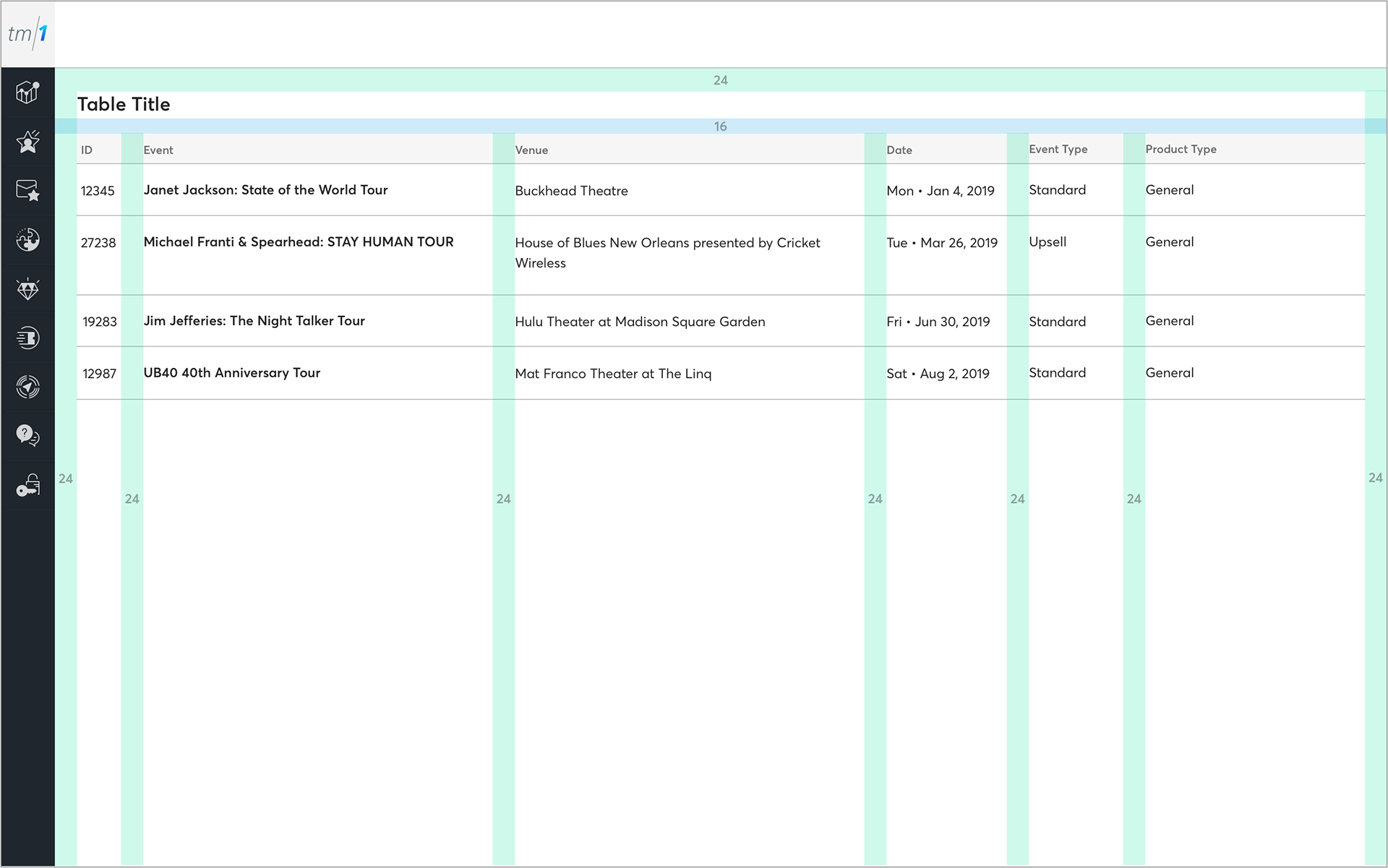Select event ID 27238
Viewport: 1388px width, 868px height.
coord(98,243)
